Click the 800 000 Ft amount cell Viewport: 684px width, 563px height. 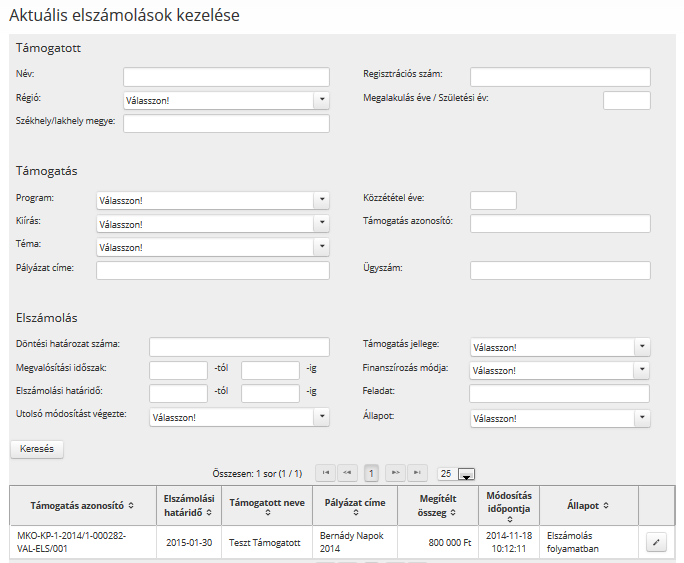(438, 542)
